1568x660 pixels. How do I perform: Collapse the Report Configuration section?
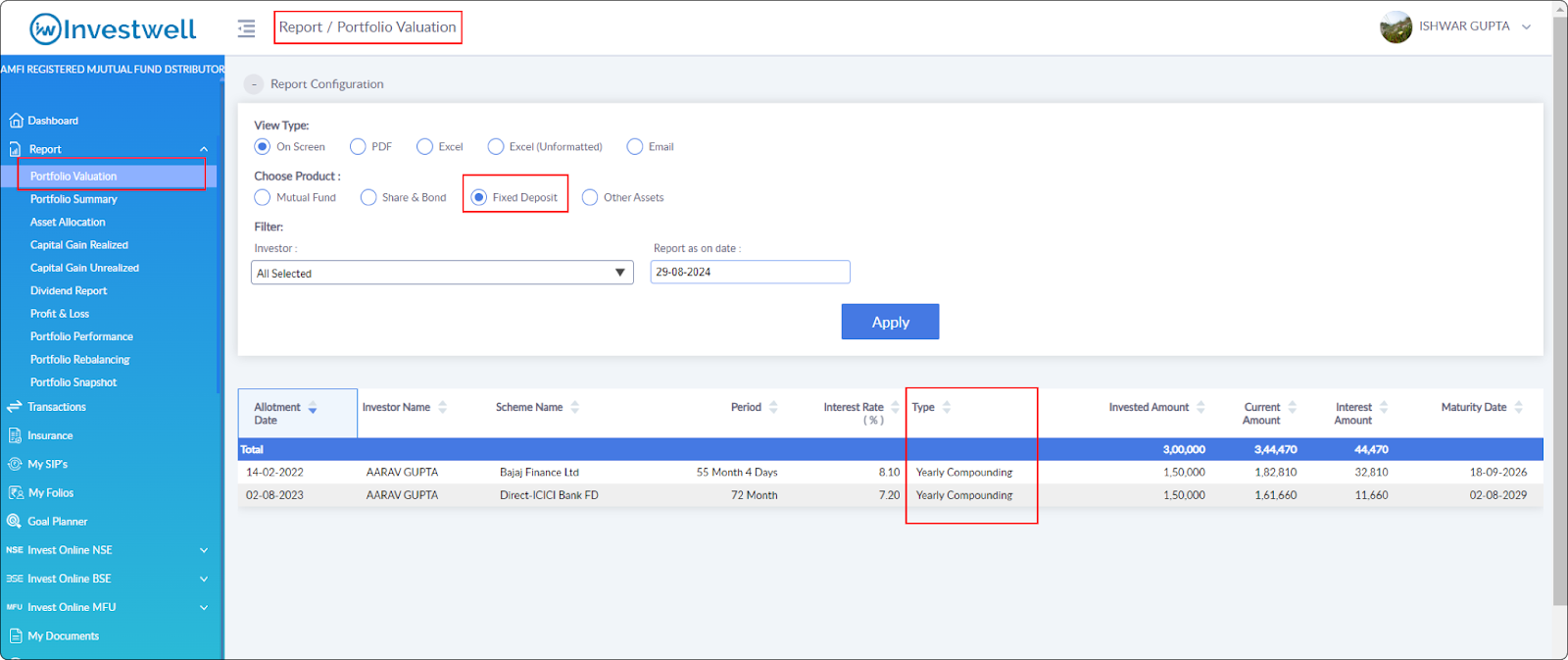coord(254,84)
